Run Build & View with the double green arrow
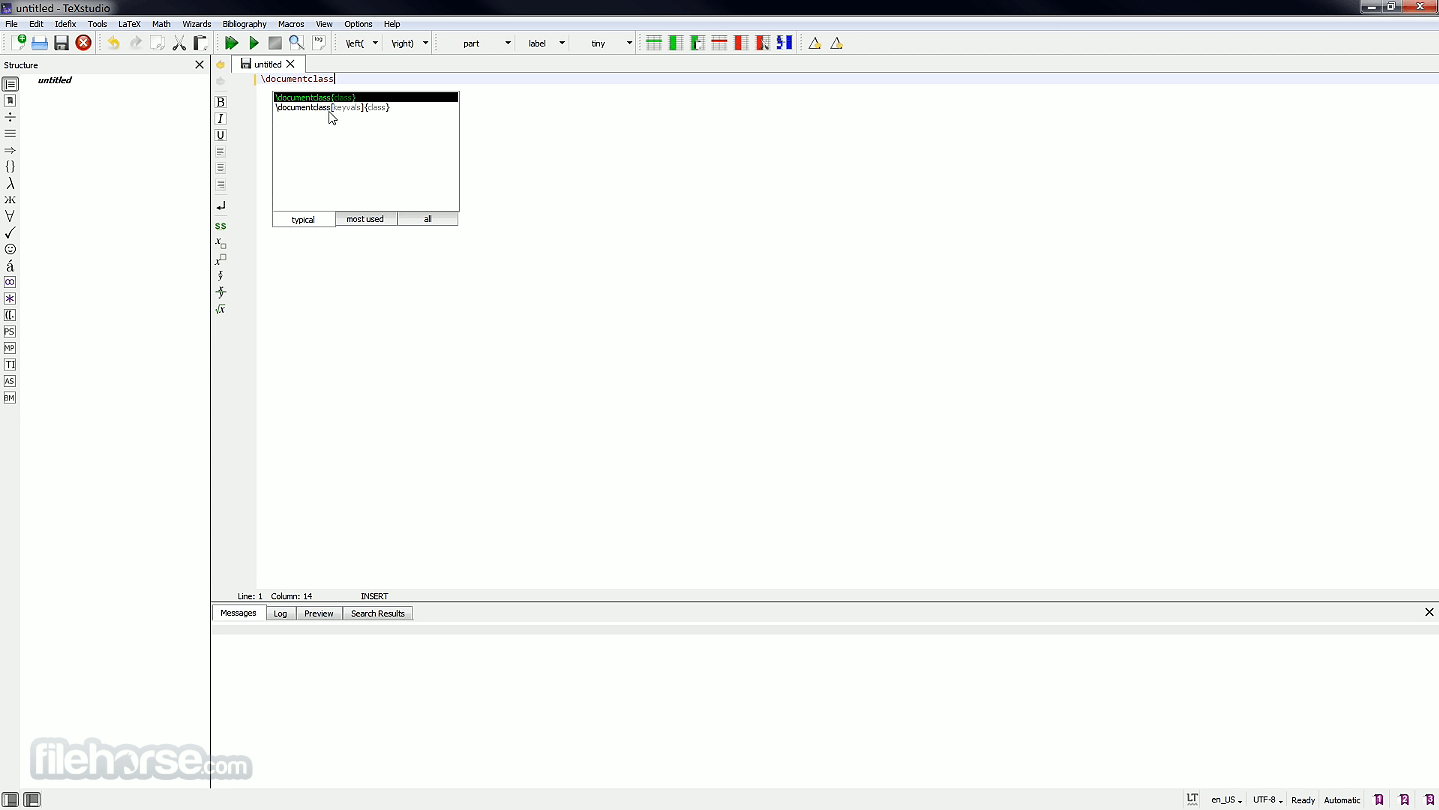 231,43
